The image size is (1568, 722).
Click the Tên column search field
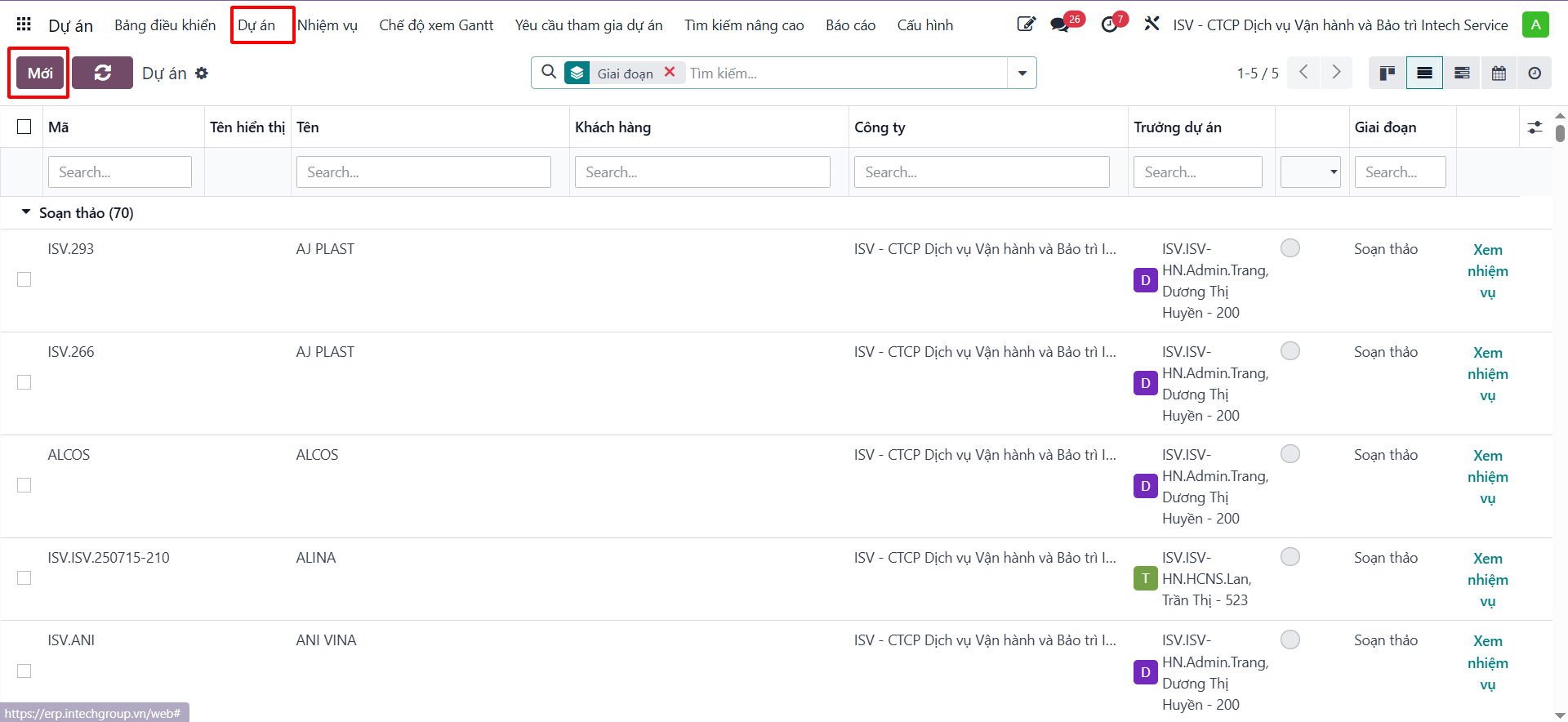(424, 172)
